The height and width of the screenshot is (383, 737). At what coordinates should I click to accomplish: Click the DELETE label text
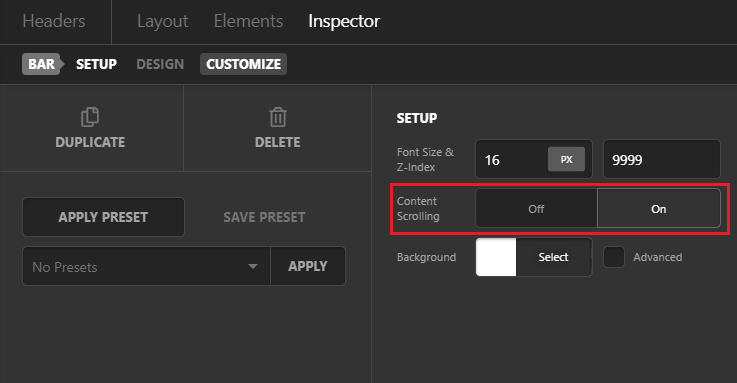pyautogui.click(x=277, y=142)
